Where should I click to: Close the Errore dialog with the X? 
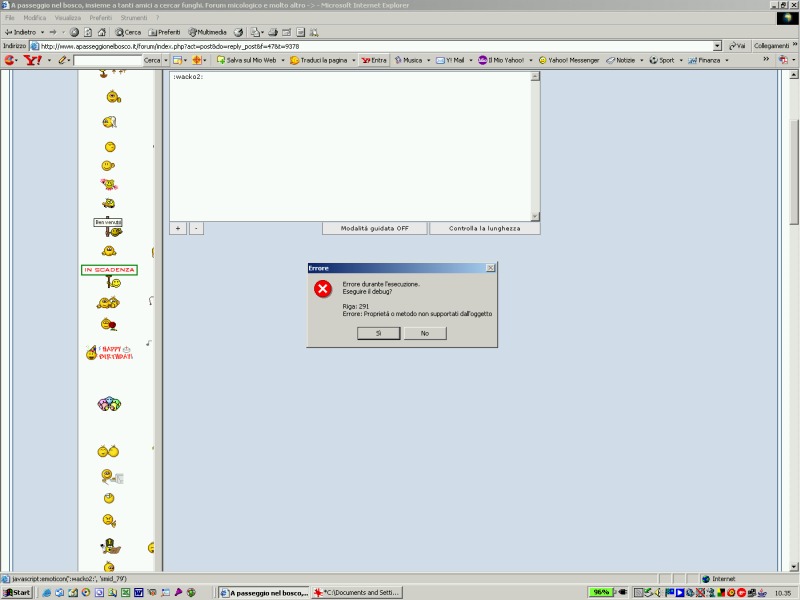point(490,268)
